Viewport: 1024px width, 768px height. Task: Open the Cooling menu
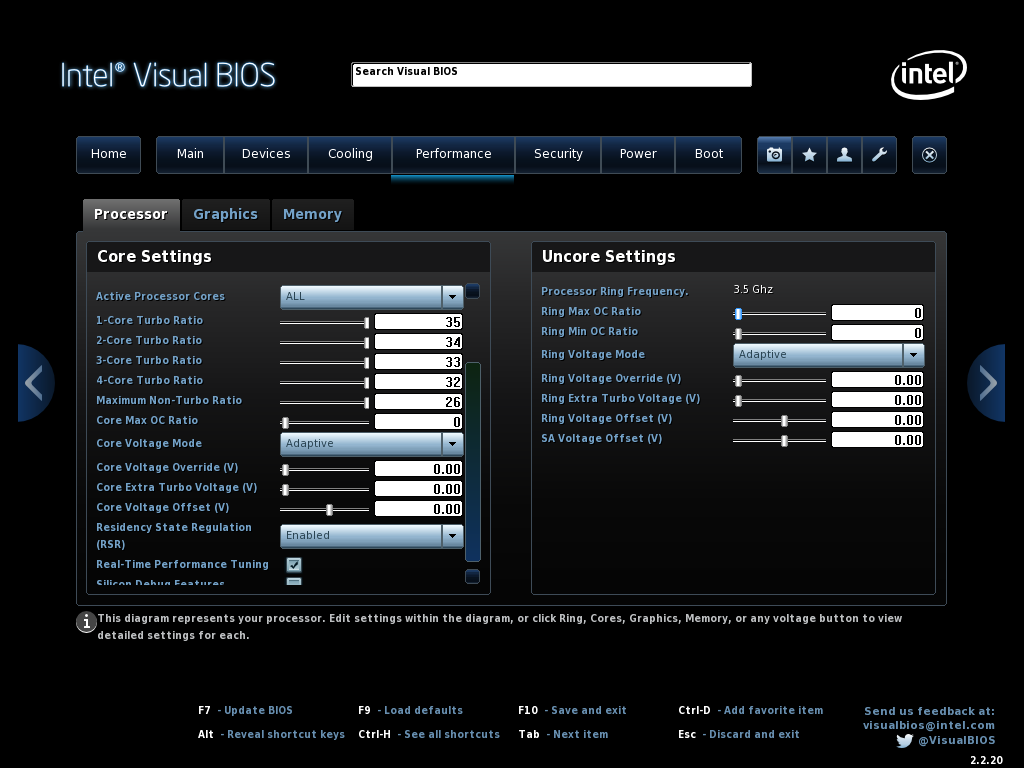[x=350, y=155]
